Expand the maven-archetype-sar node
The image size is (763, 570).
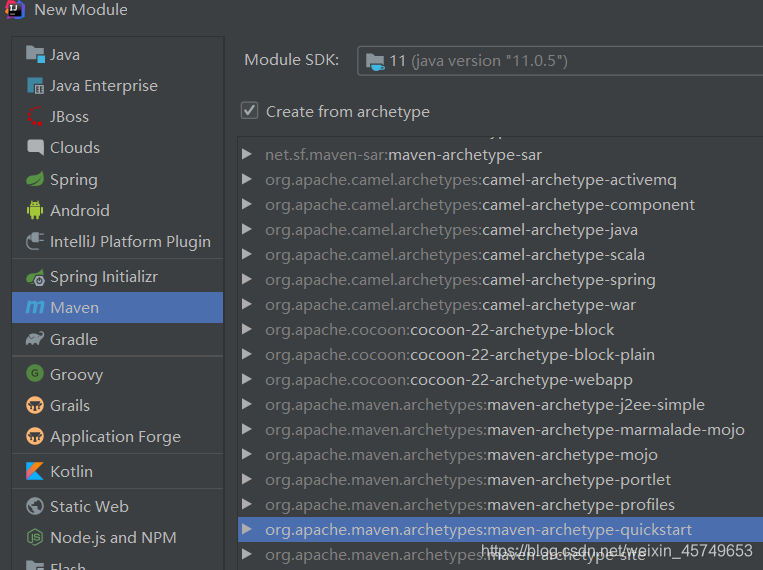[x=247, y=154]
